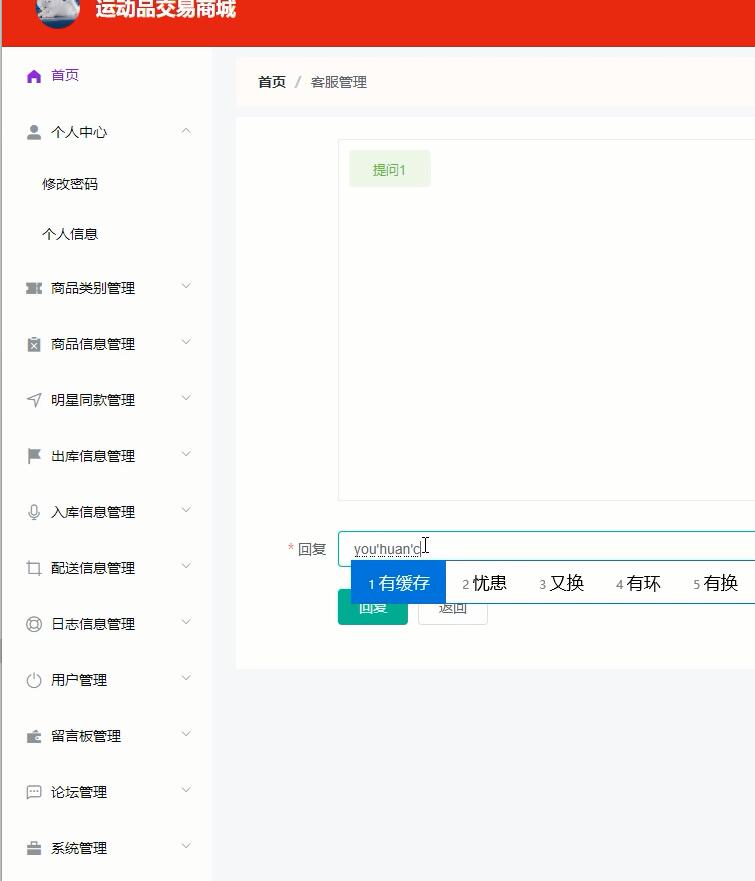Open 首页 in the sidebar menu

point(65,75)
